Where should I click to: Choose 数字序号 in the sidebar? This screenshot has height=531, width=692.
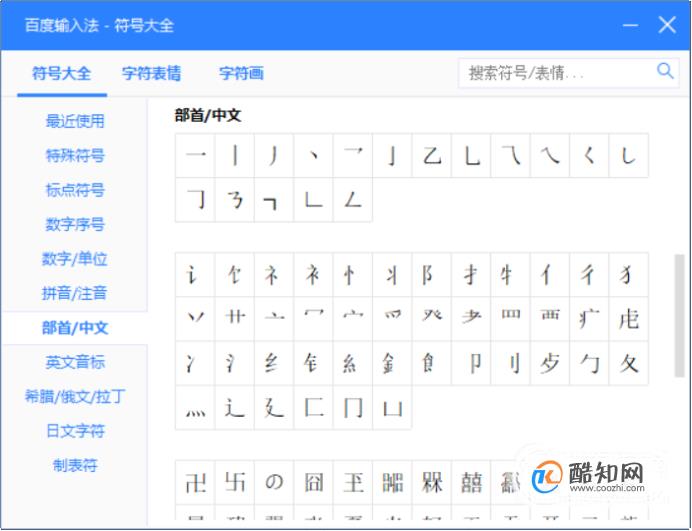point(75,224)
